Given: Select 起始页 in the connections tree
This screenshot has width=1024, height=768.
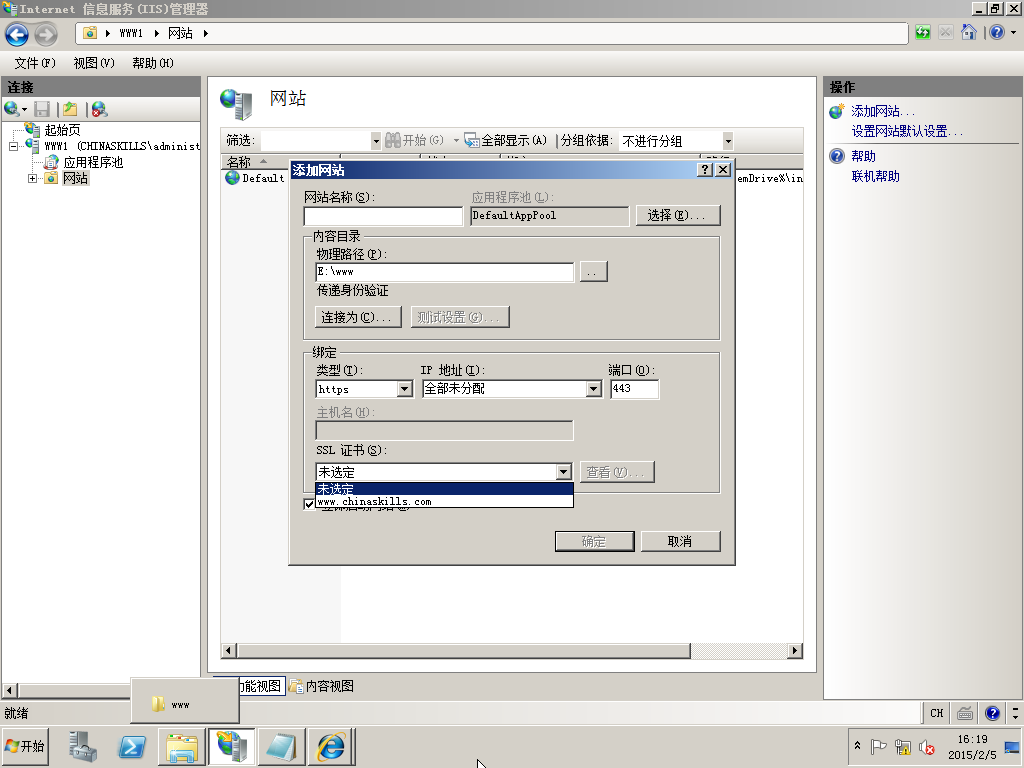Looking at the screenshot, I should (x=62, y=130).
